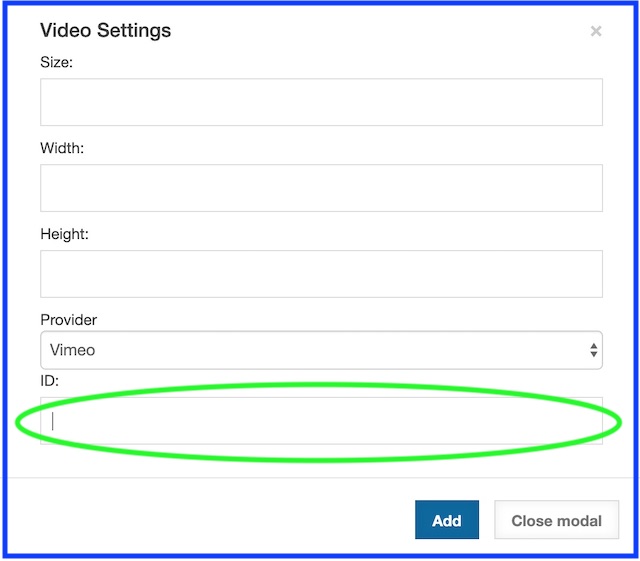Click the "Provider" label
Screen dimensions: 640x561
pyautogui.click(x=69, y=320)
